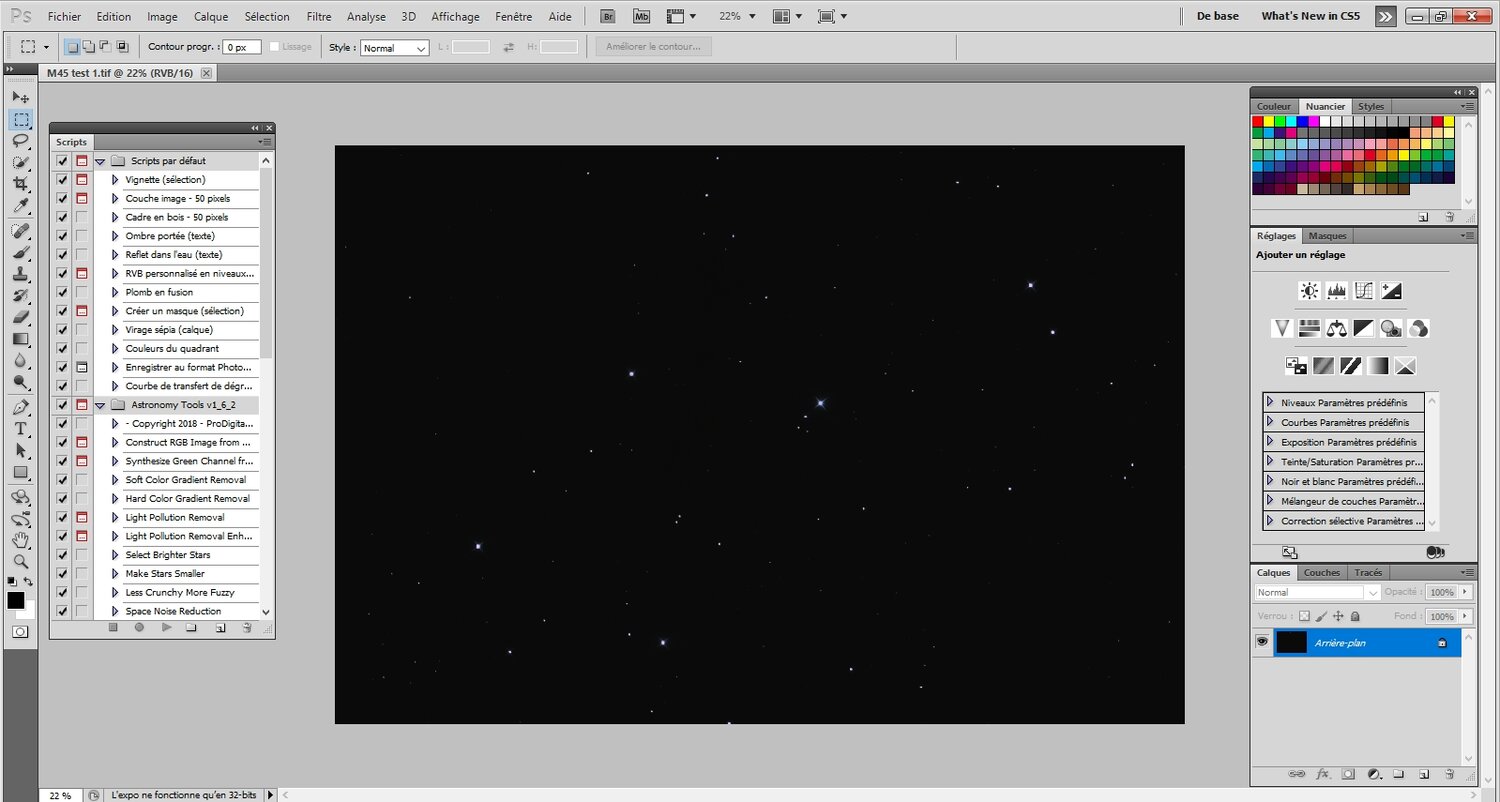Add an Exposure adjustment layer
This screenshot has width=1500, height=802.
1391,291
